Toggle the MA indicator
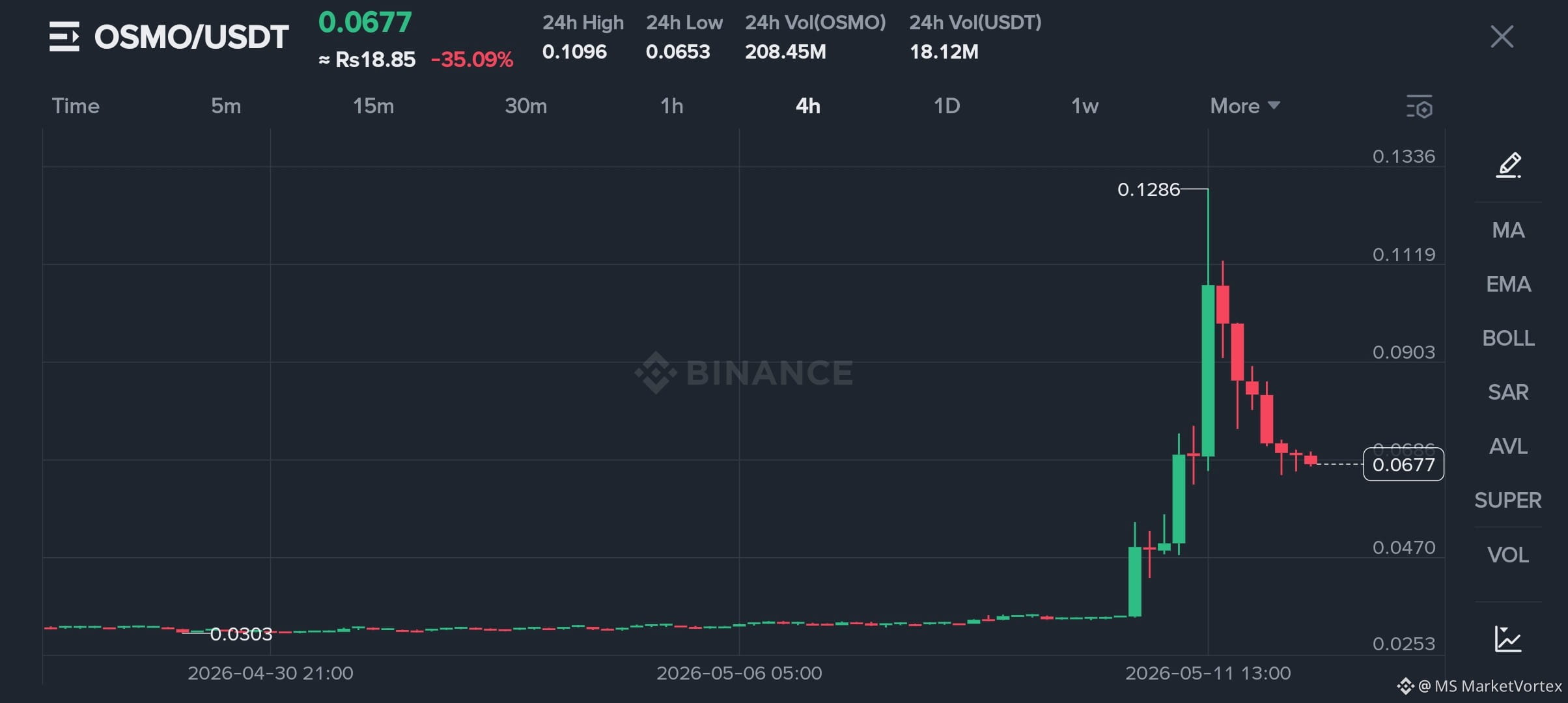The image size is (1568, 703). [x=1508, y=230]
